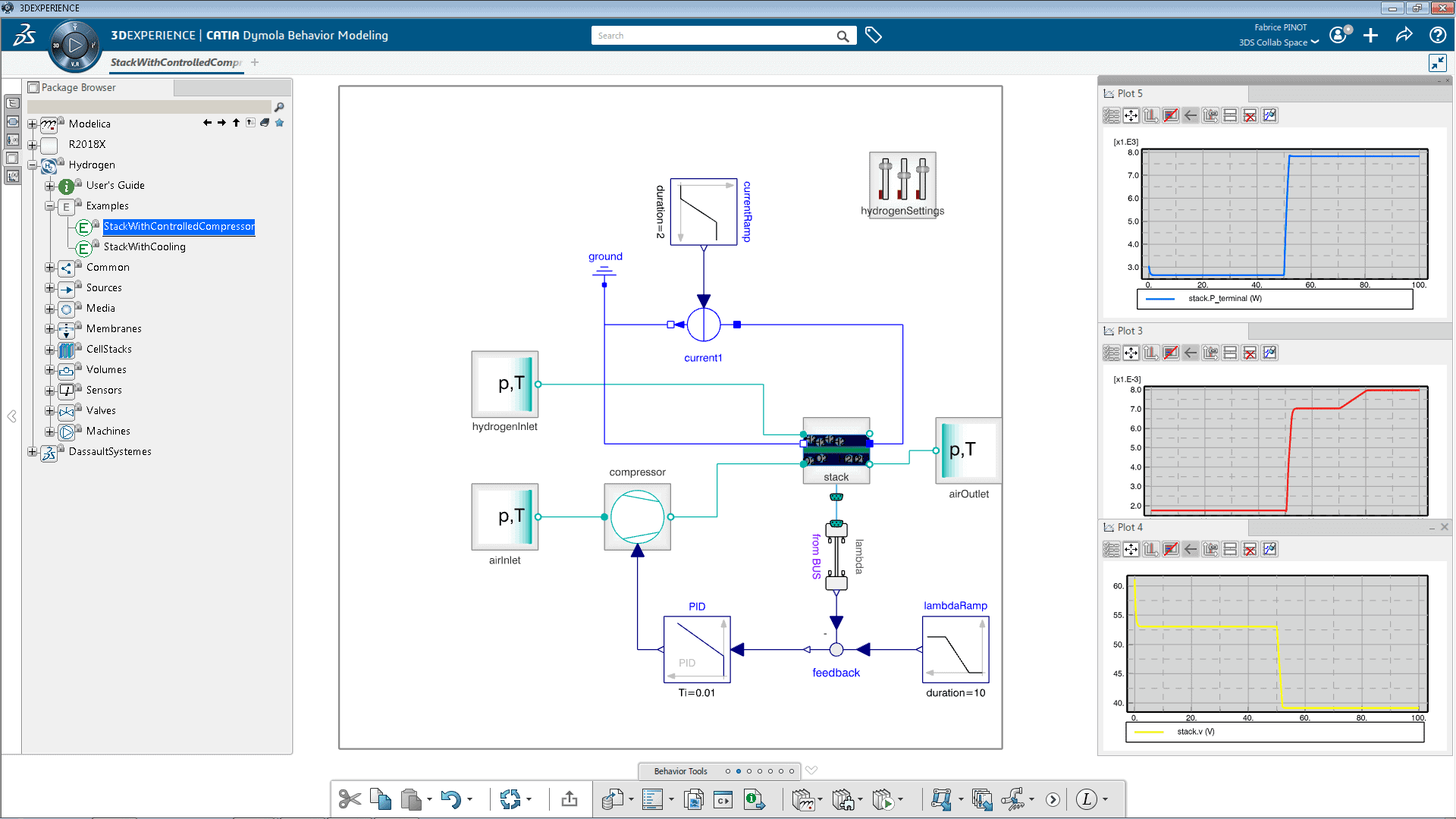The height and width of the screenshot is (819, 1456).
Task: Select the first Behavior Tools page dot
Action: (x=728, y=771)
